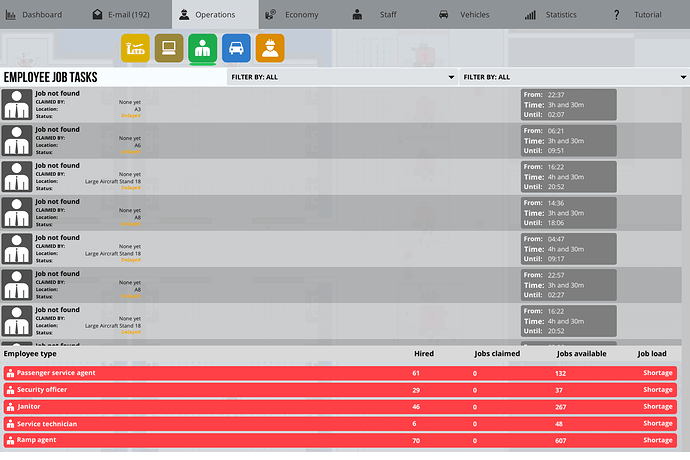This screenshot has width=690, height=460.
Task: Click the Vehicles car icon in top menu
Action: tap(444, 15)
